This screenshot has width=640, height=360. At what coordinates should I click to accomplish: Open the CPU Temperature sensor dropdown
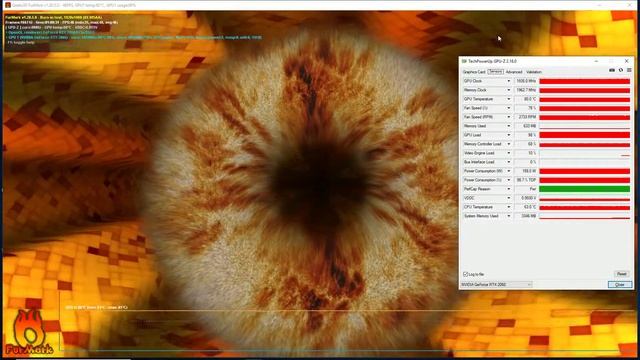509,207
